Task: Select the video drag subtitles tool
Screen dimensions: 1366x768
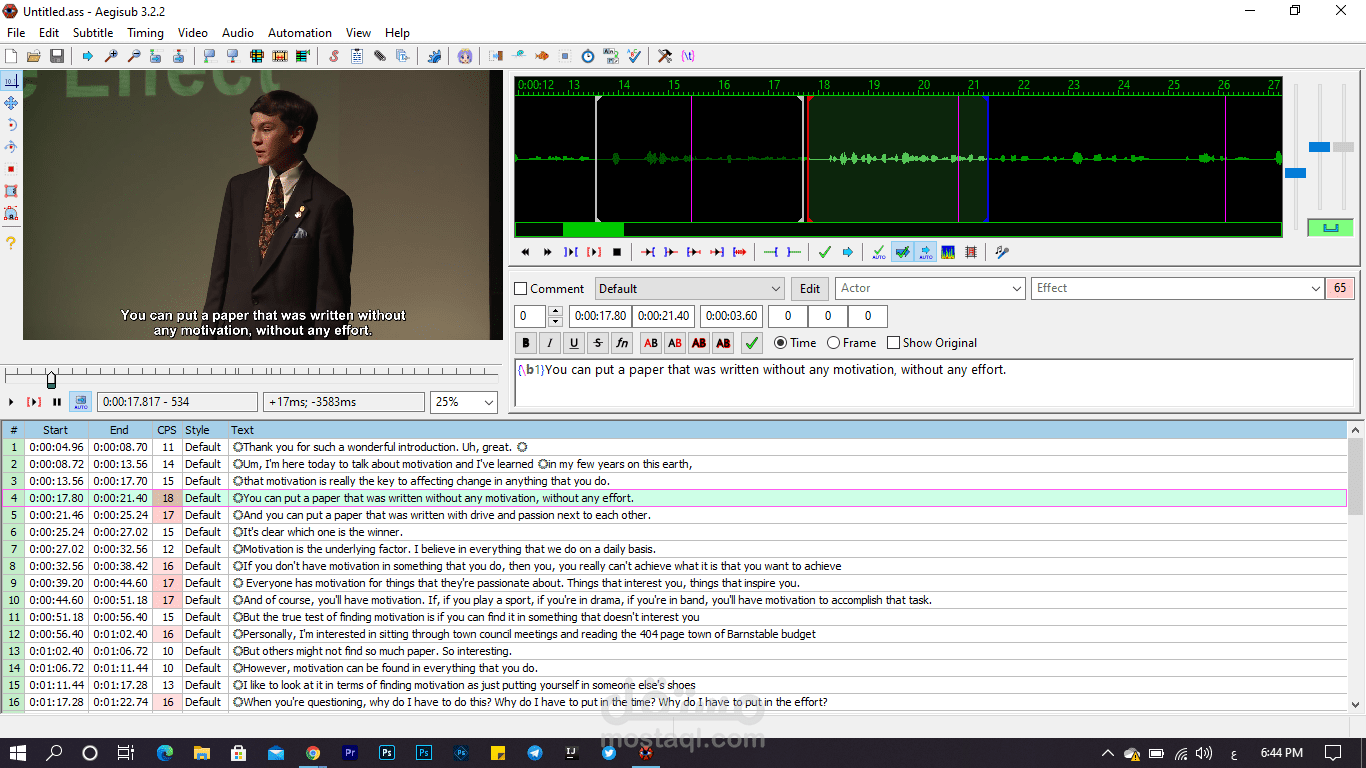Action: 11,103
